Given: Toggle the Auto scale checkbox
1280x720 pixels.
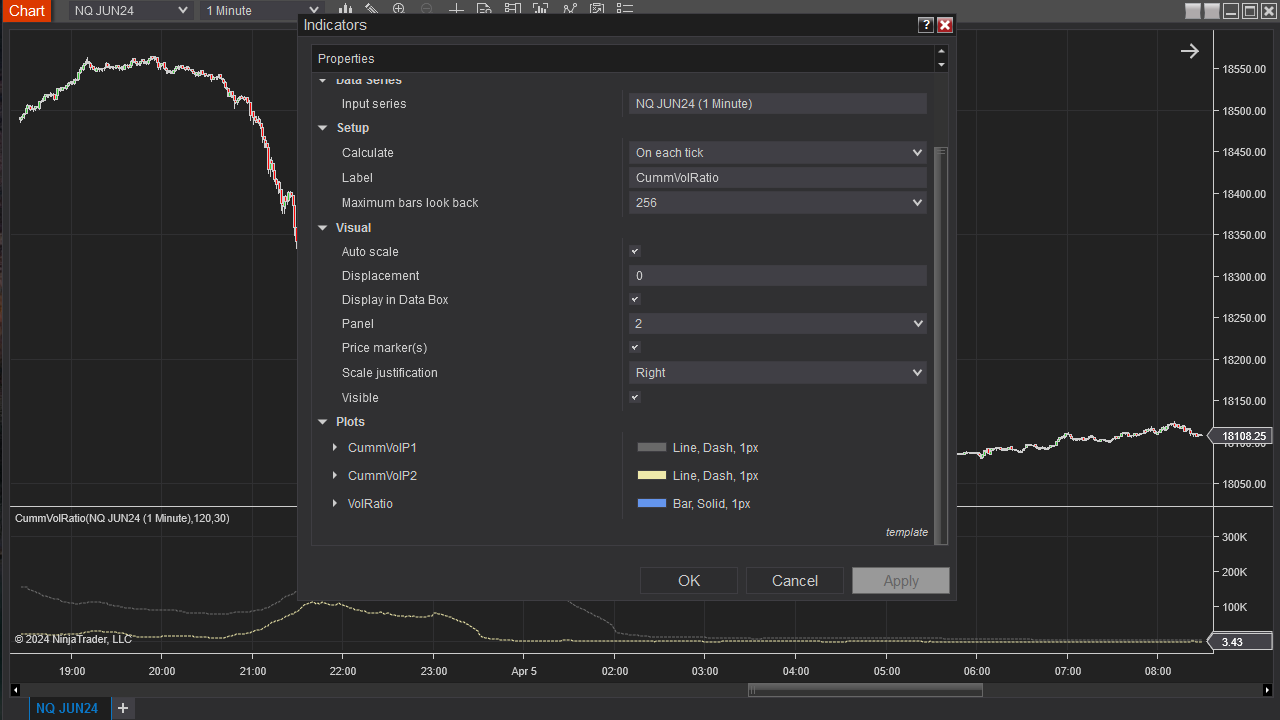Looking at the screenshot, I should pyautogui.click(x=635, y=251).
